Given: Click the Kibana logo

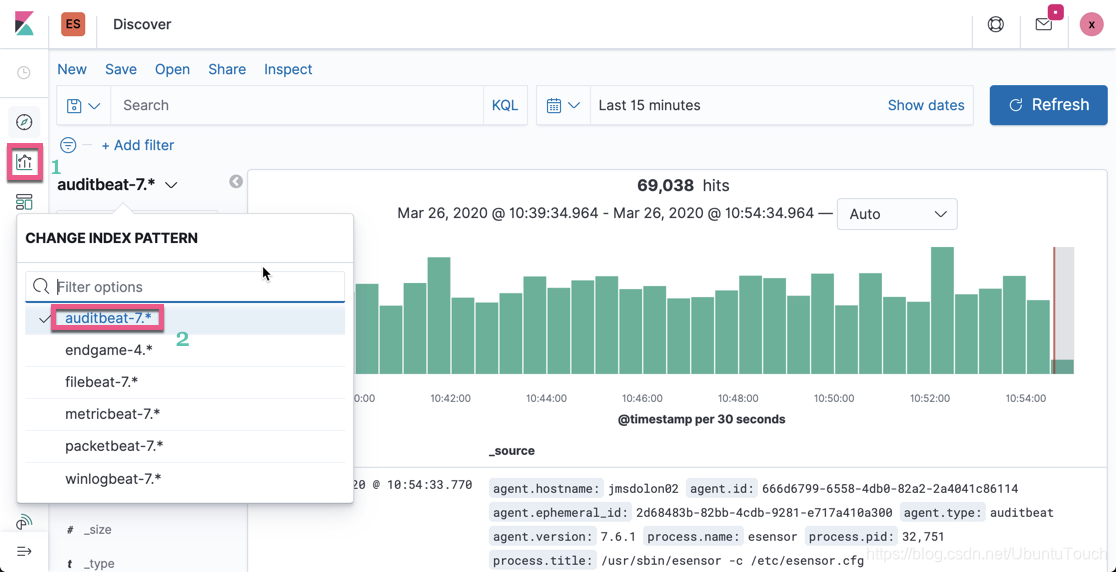Looking at the screenshot, I should coord(24,24).
